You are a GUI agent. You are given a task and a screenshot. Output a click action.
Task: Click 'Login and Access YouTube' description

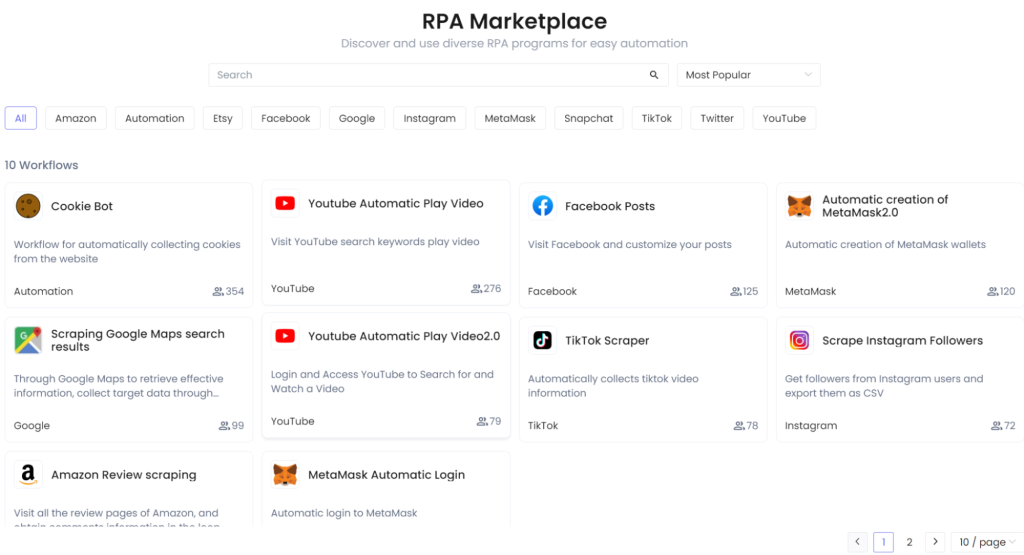[382, 381]
